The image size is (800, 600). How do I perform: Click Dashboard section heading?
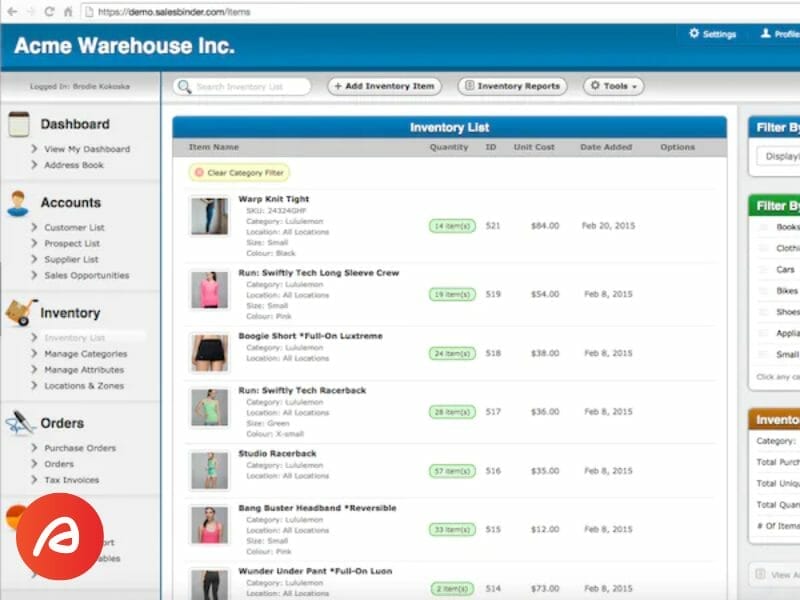click(x=75, y=124)
